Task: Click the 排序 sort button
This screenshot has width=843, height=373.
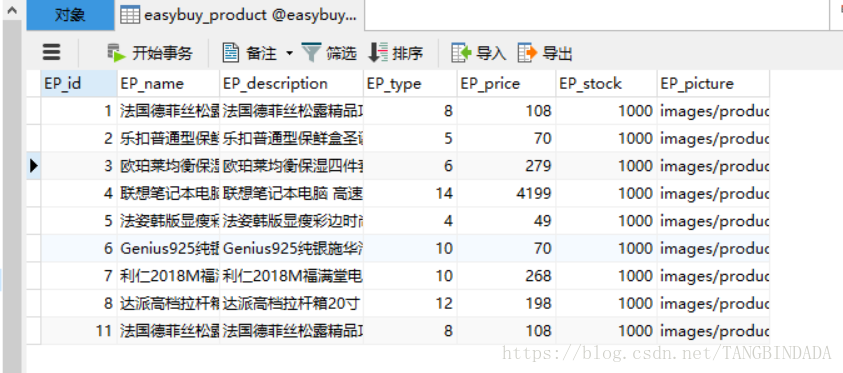Action: click(396, 53)
